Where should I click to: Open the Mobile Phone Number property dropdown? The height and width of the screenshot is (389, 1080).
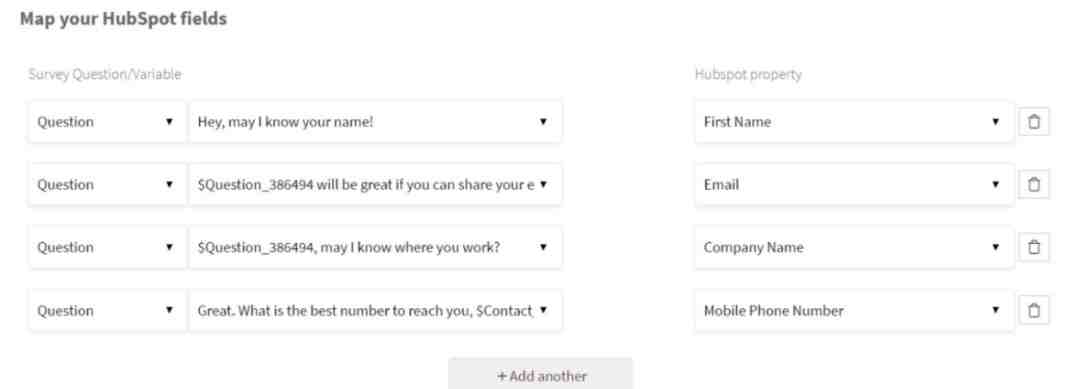point(854,311)
